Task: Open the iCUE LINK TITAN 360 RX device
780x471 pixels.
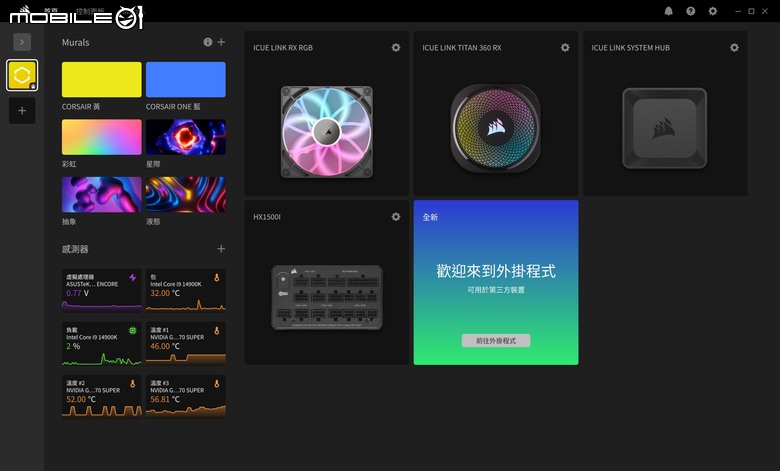Action: pos(496,113)
